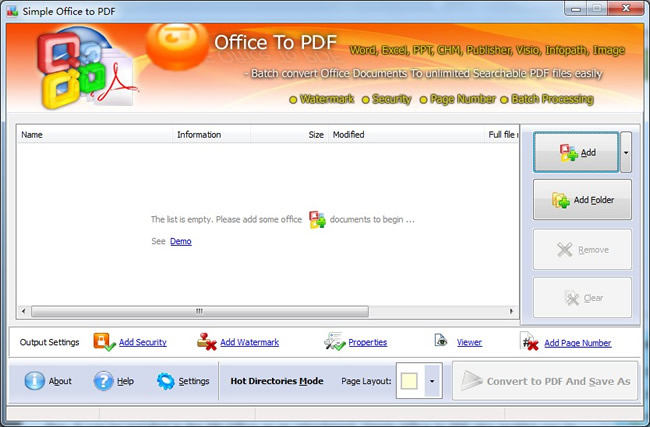
Task: Open the Add Page Number link
Action: point(577,343)
